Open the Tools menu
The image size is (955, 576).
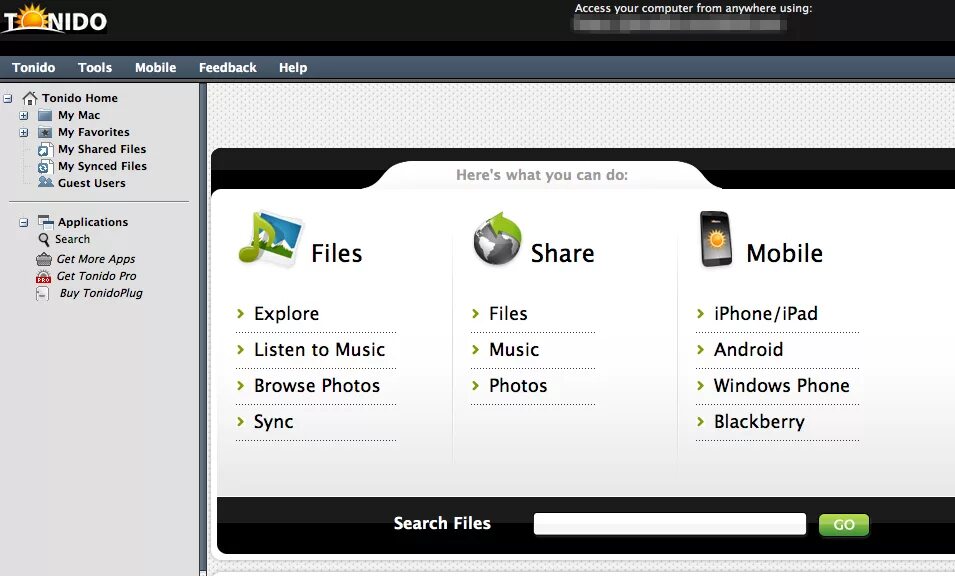tap(95, 68)
